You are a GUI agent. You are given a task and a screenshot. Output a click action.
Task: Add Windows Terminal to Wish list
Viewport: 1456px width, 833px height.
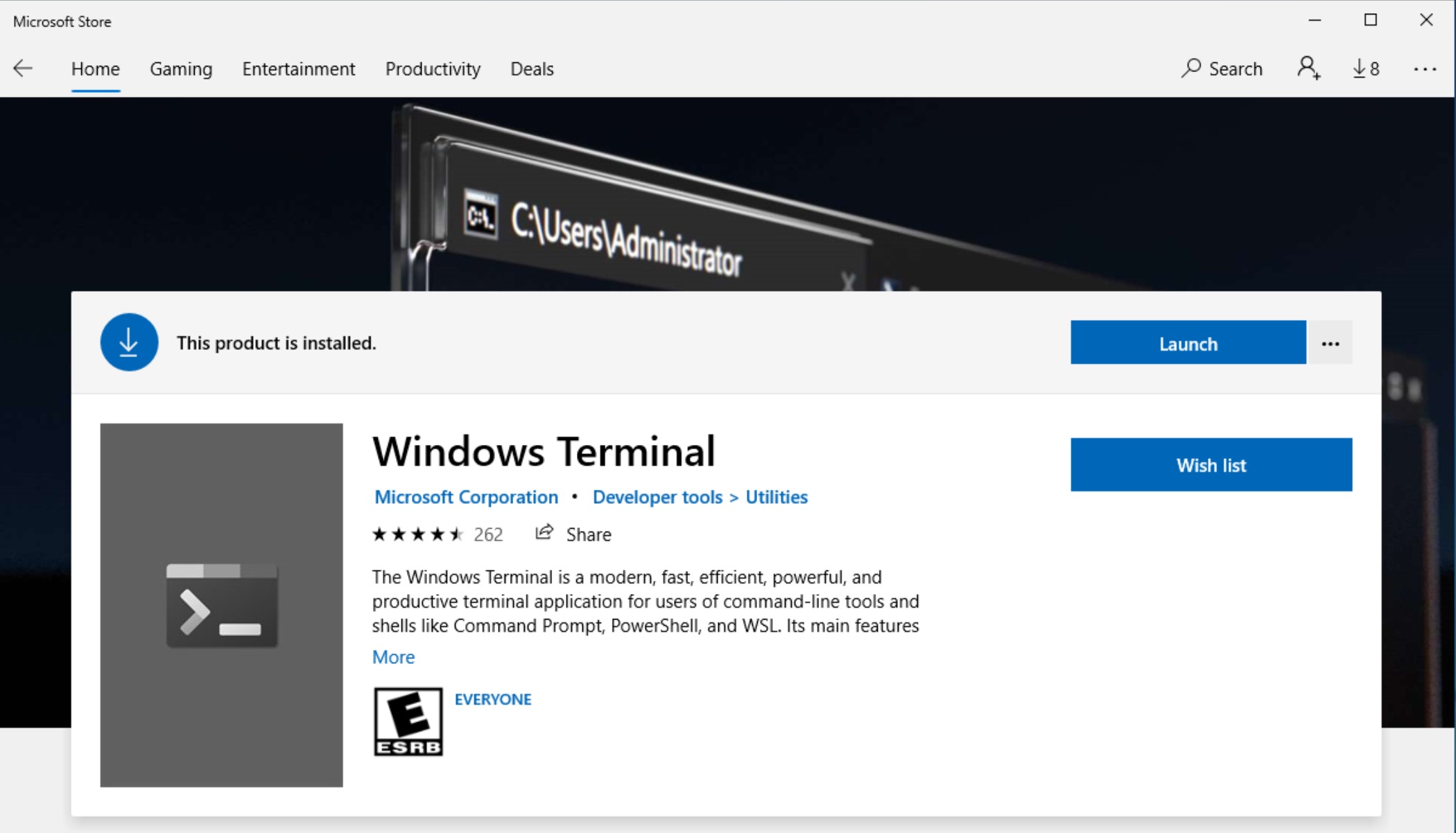(1211, 464)
